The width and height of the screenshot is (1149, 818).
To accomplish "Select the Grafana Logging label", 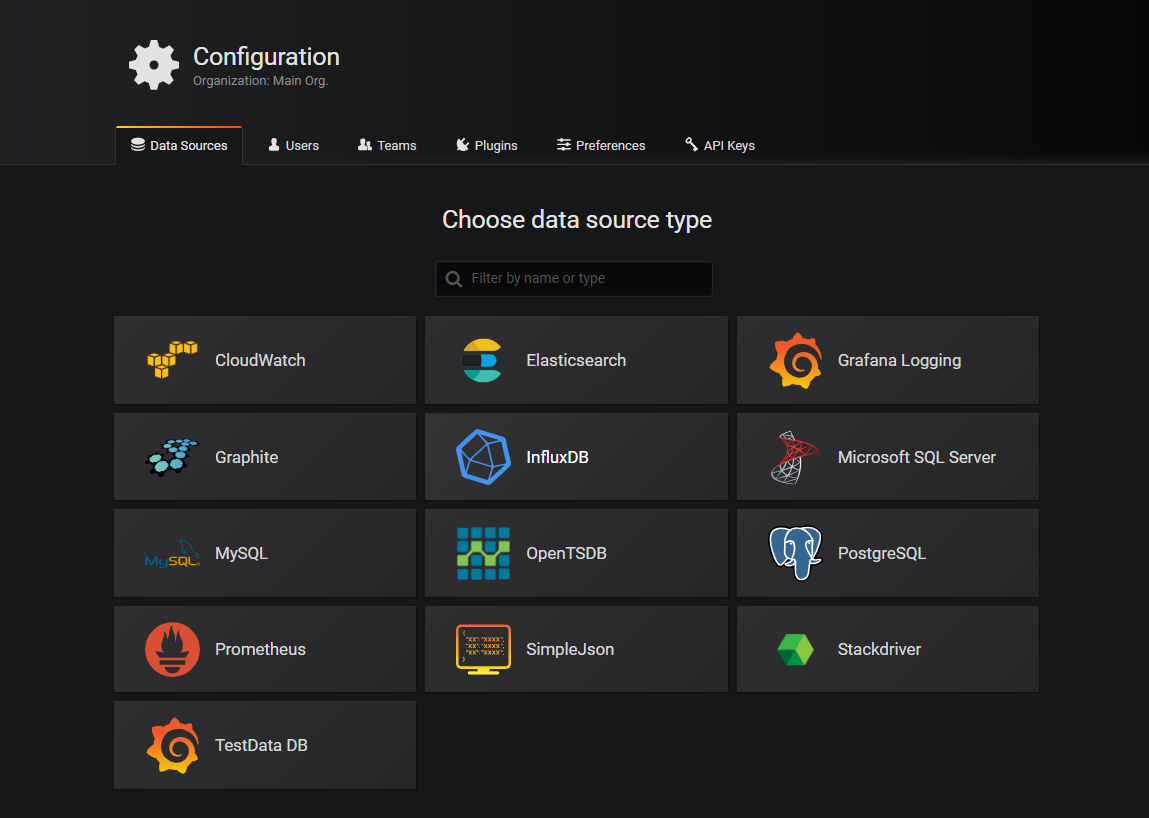I will [899, 361].
